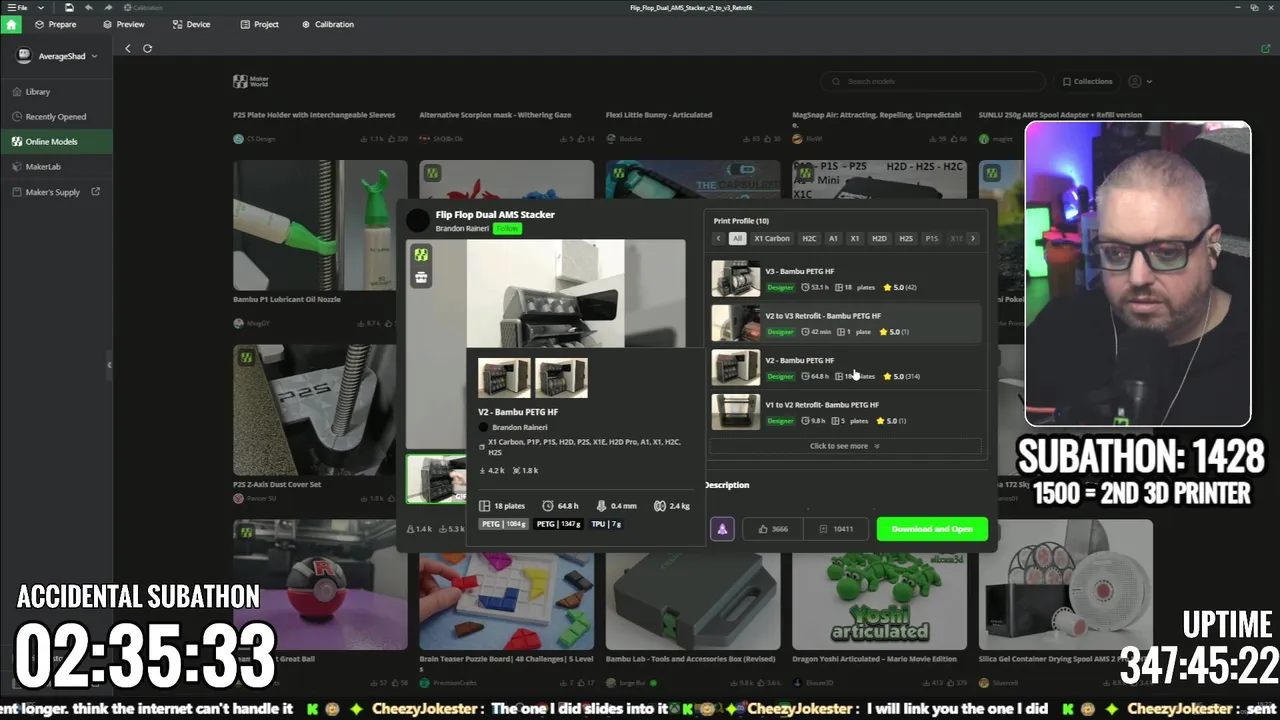1280x720 pixels.
Task: Filter profiles by X1
Action: (854, 238)
